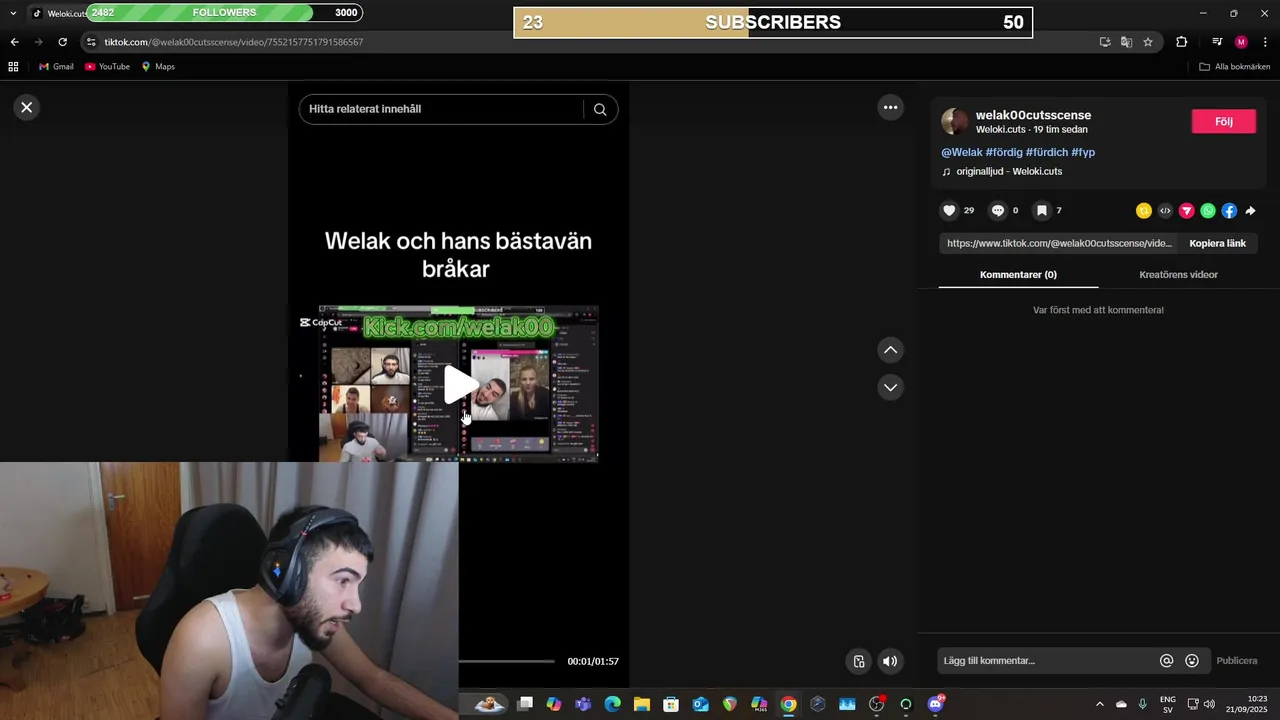This screenshot has width=1280, height=720.
Task: Open more share options arrow
Action: [1250, 210]
